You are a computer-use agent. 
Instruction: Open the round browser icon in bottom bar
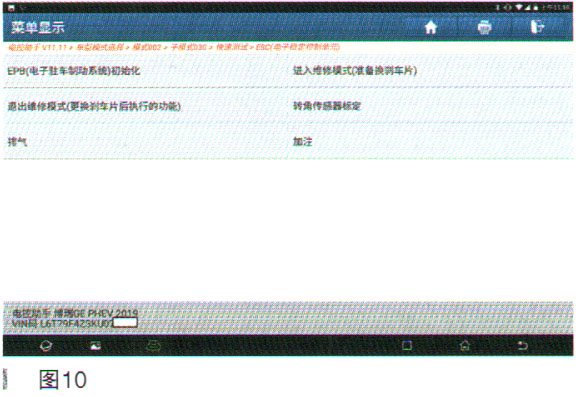coord(46,346)
